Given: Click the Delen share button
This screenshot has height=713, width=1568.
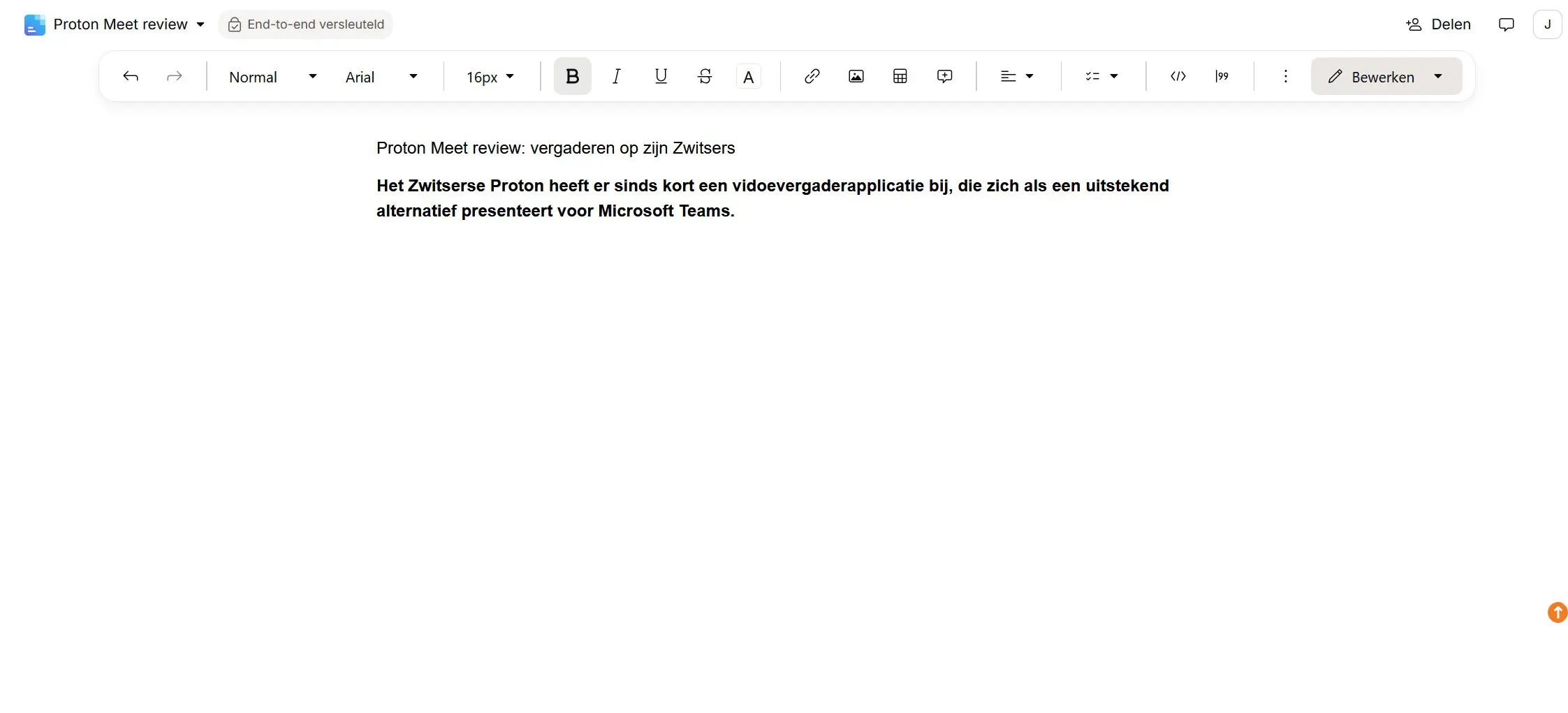Looking at the screenshot, I should pos(1438,24).
